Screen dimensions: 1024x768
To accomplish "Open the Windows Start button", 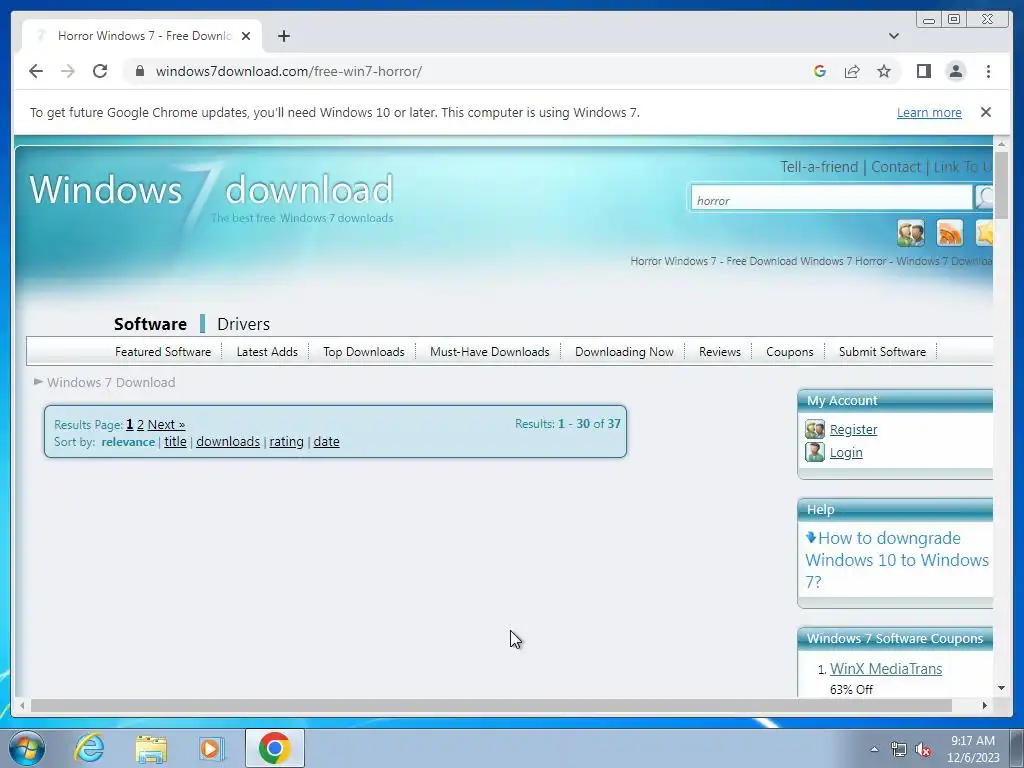I will coord(27,748).
